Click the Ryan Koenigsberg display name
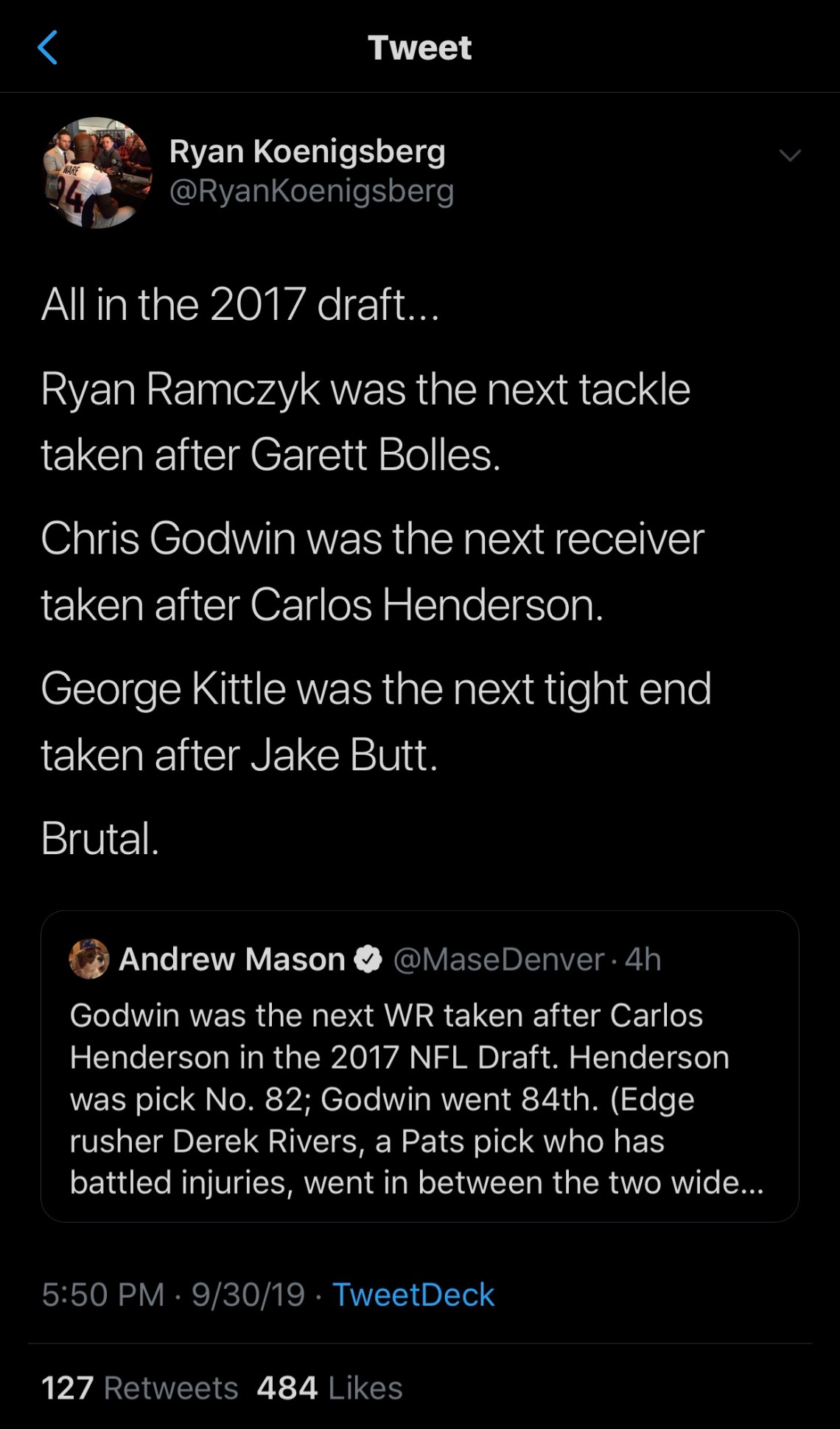Image resolution: width=840 pixels, height=1429 pixels. pyautogui.click(x=307, y=151)
